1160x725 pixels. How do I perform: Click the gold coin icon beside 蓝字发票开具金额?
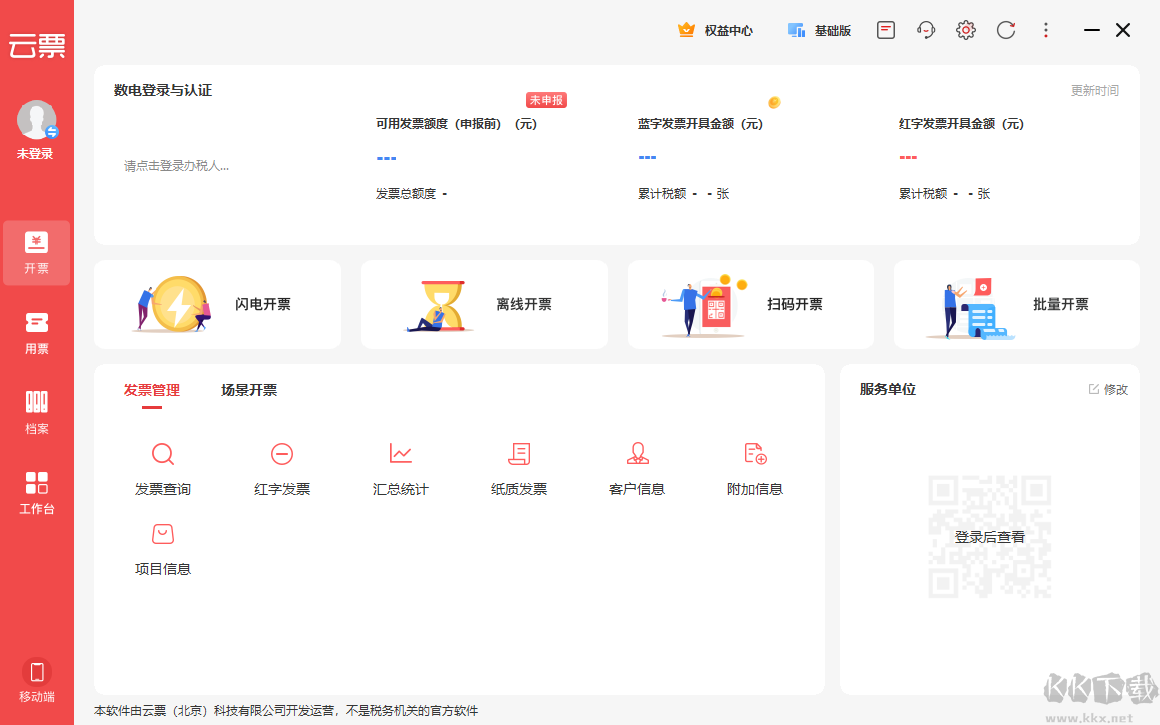[x=774, y=102]
